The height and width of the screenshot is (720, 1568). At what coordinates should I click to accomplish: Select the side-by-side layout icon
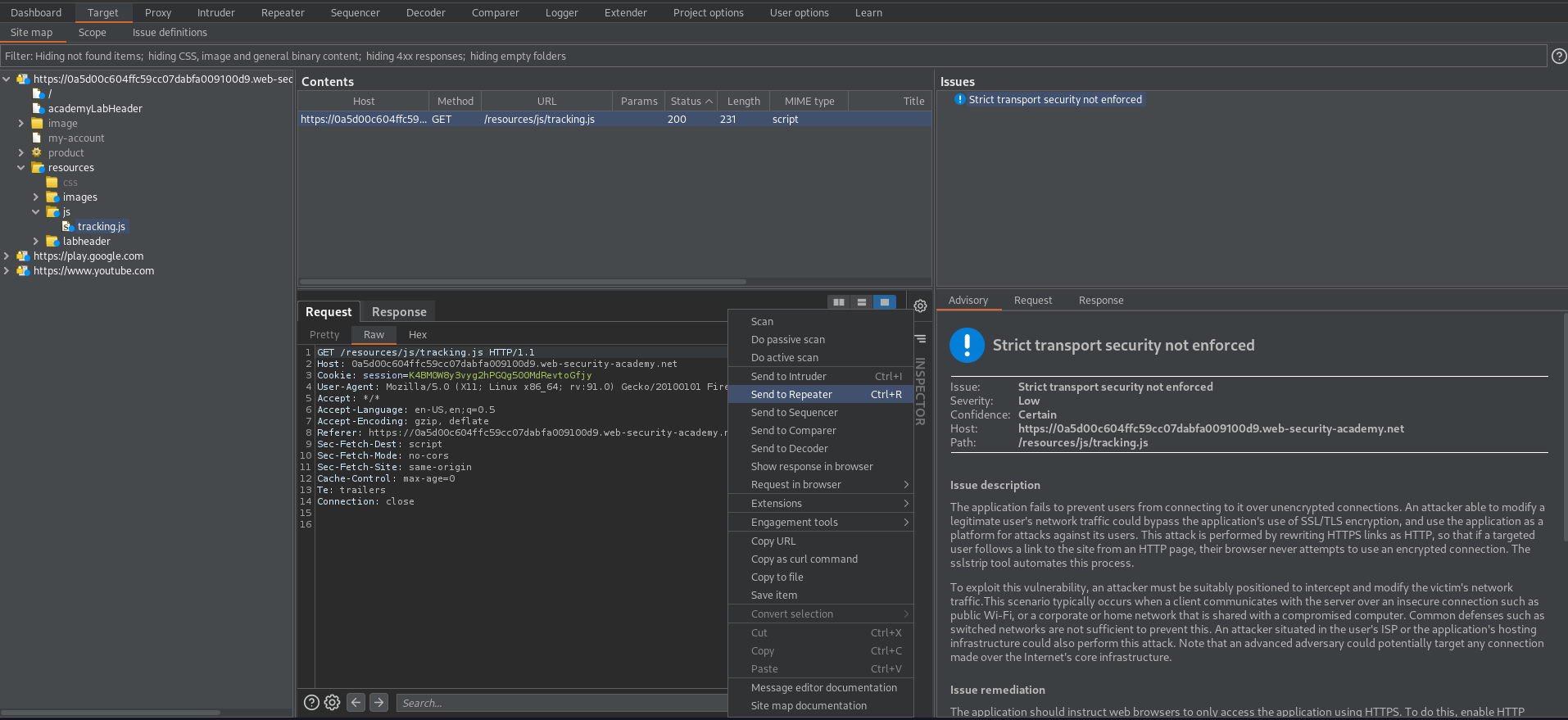pyautogui.click(x=839, y=302)
